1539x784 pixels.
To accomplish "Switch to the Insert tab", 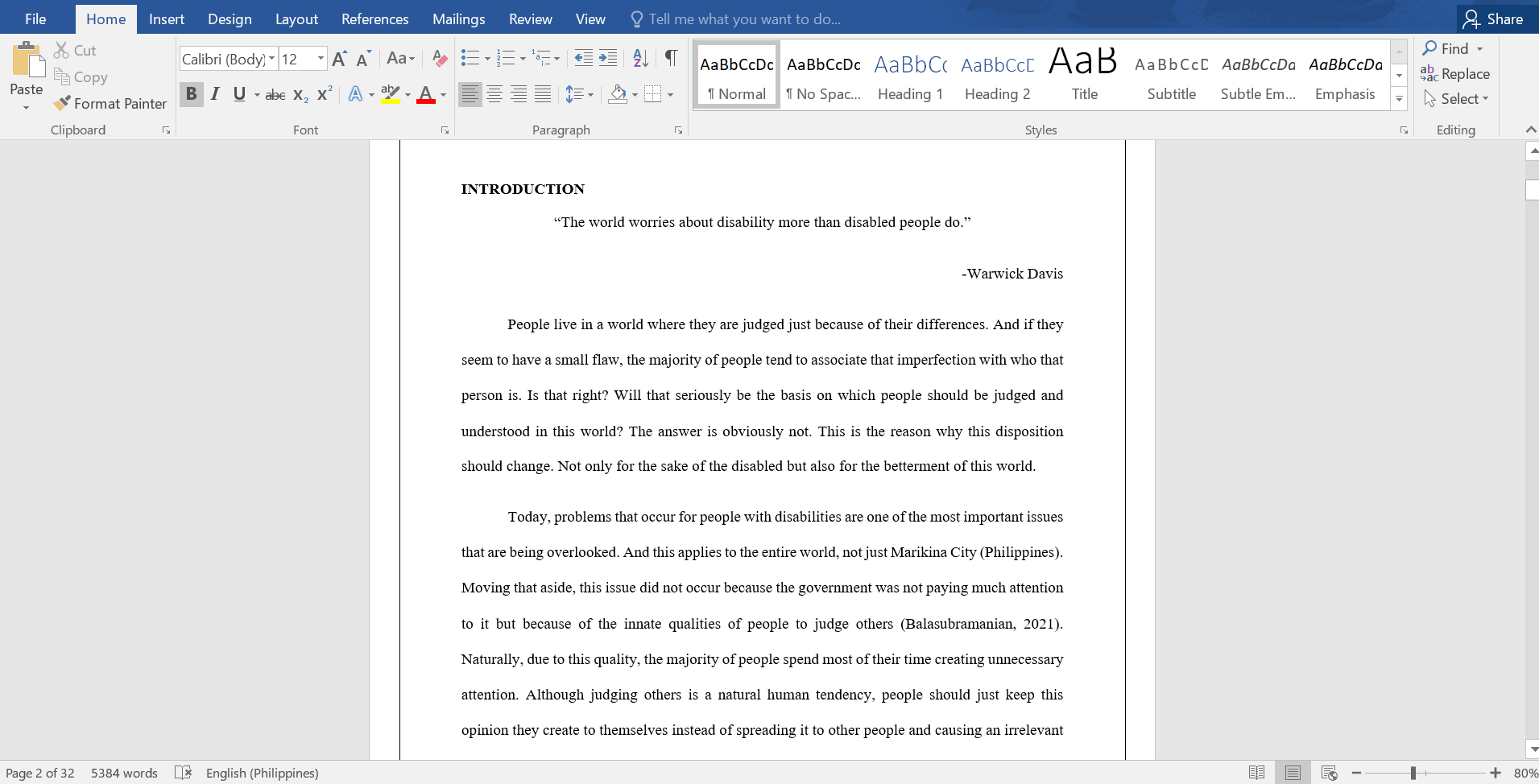I will point(167,19).
